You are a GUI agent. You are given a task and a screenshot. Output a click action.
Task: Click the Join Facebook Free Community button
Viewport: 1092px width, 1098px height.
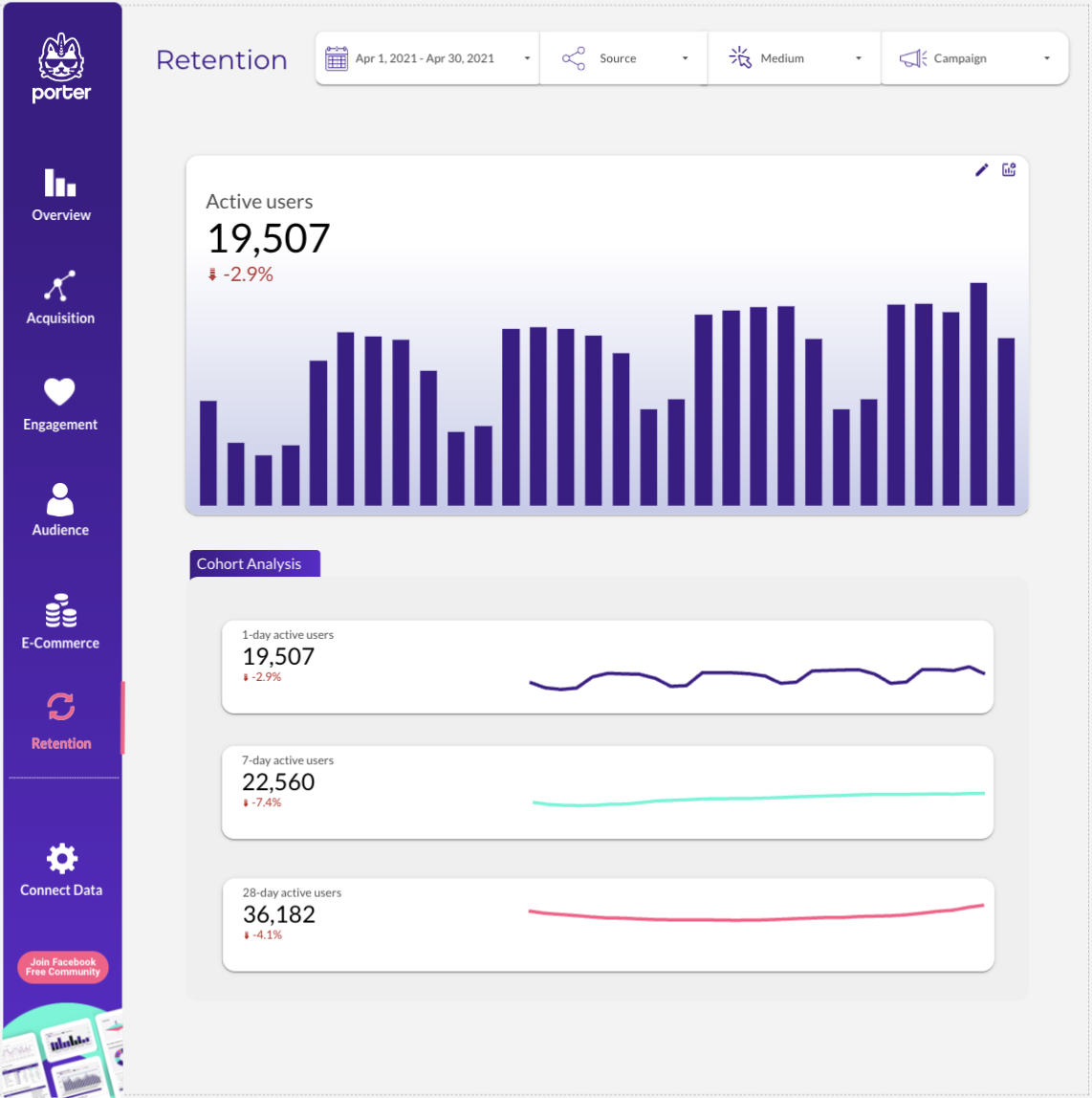tap(63, 967)
